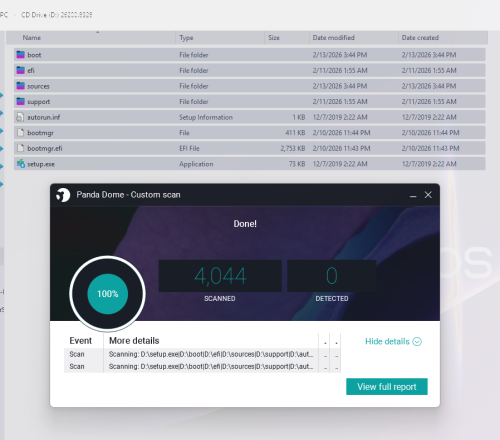Screen dimensions: 500x440
Task: Click the second Scanning: D:\setup.exe details cell
Action: [x=211, y=366]
